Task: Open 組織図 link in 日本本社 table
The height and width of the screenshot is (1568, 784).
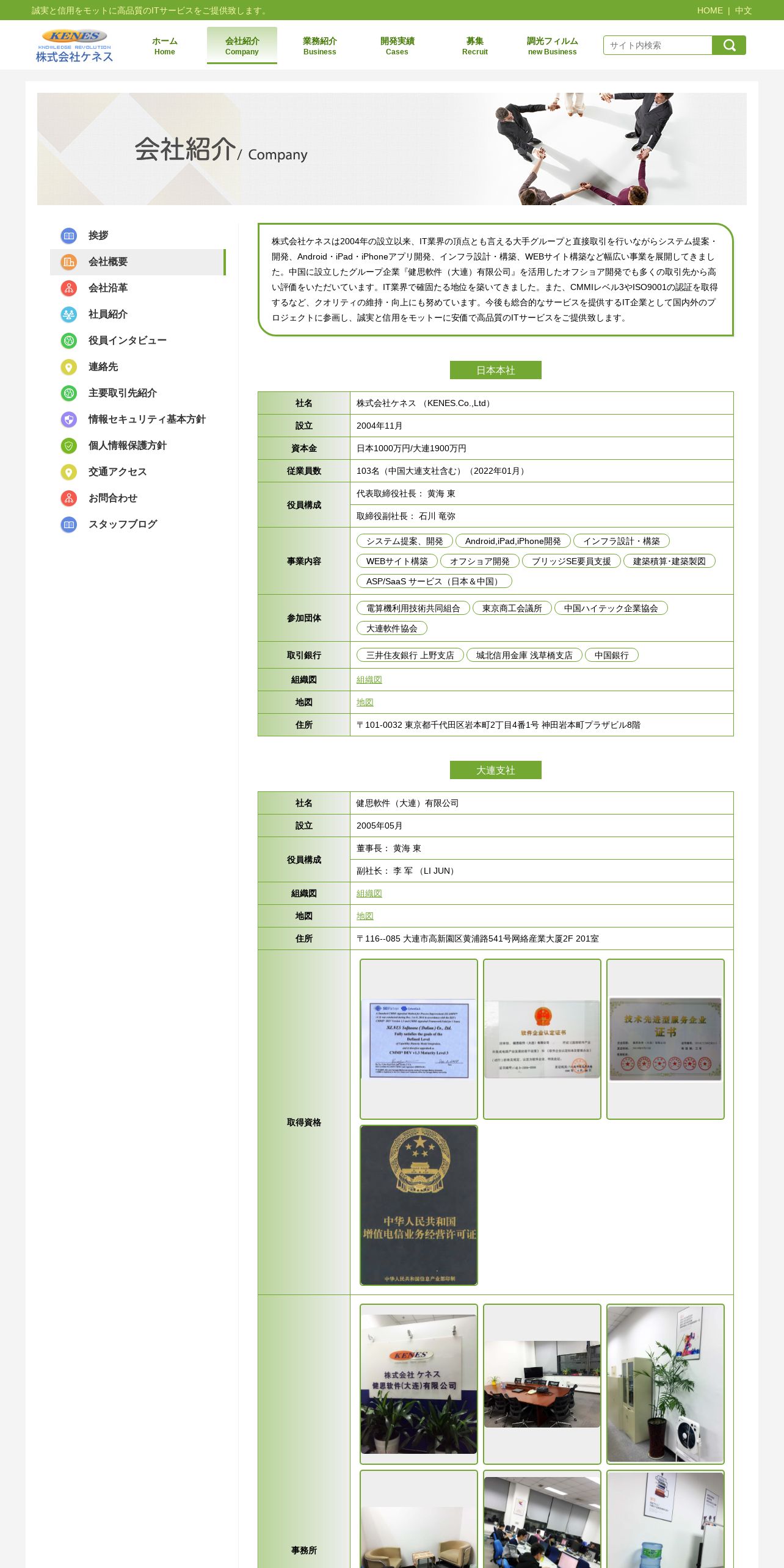Action: [x=369, y=680]
